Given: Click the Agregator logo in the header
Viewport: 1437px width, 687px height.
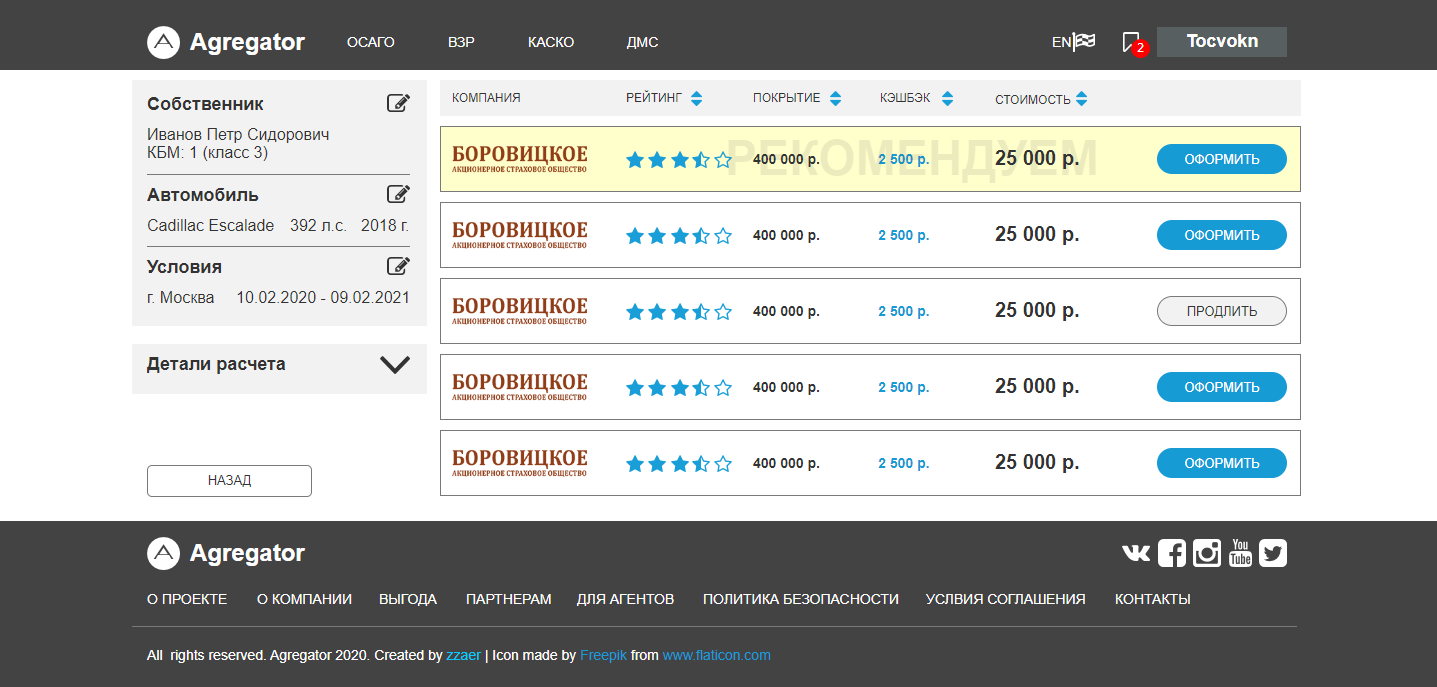Looking at the screenshot, I should coord(226,42).
